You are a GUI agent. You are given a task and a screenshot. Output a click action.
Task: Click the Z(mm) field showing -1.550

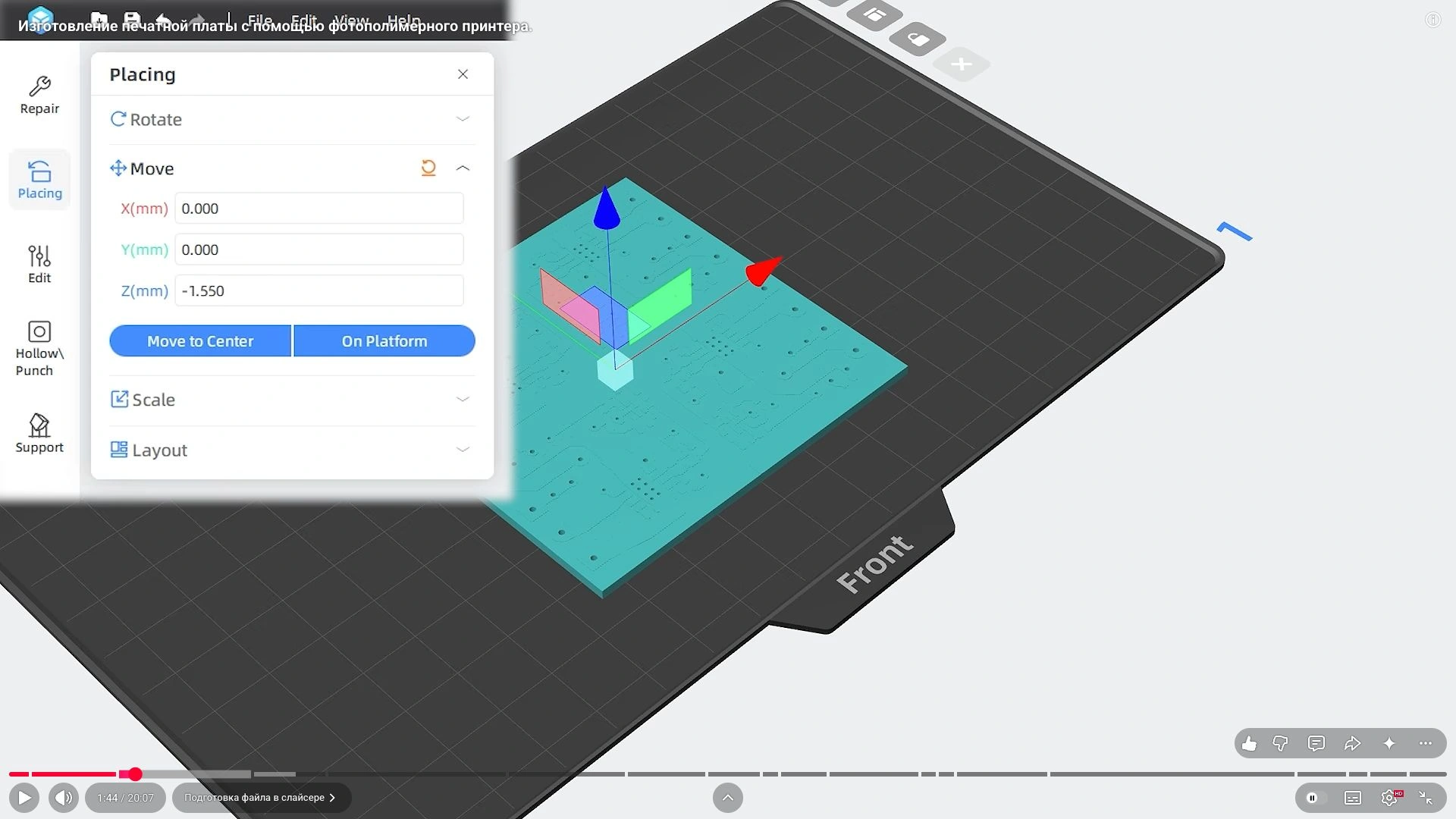coord(319,290)
